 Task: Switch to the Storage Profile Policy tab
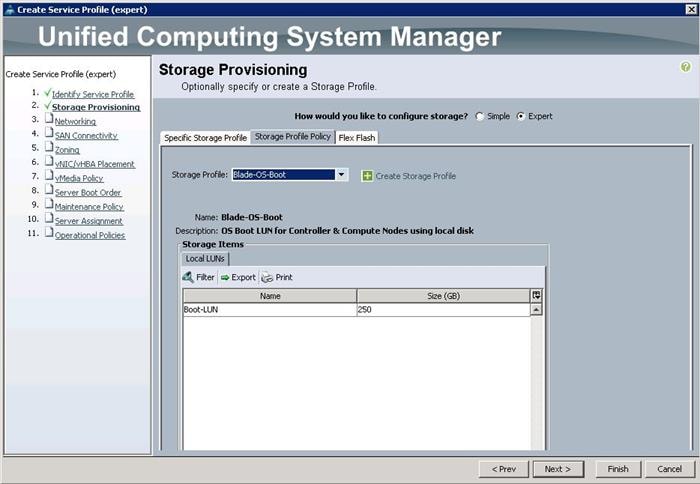[x=293, y=137]
